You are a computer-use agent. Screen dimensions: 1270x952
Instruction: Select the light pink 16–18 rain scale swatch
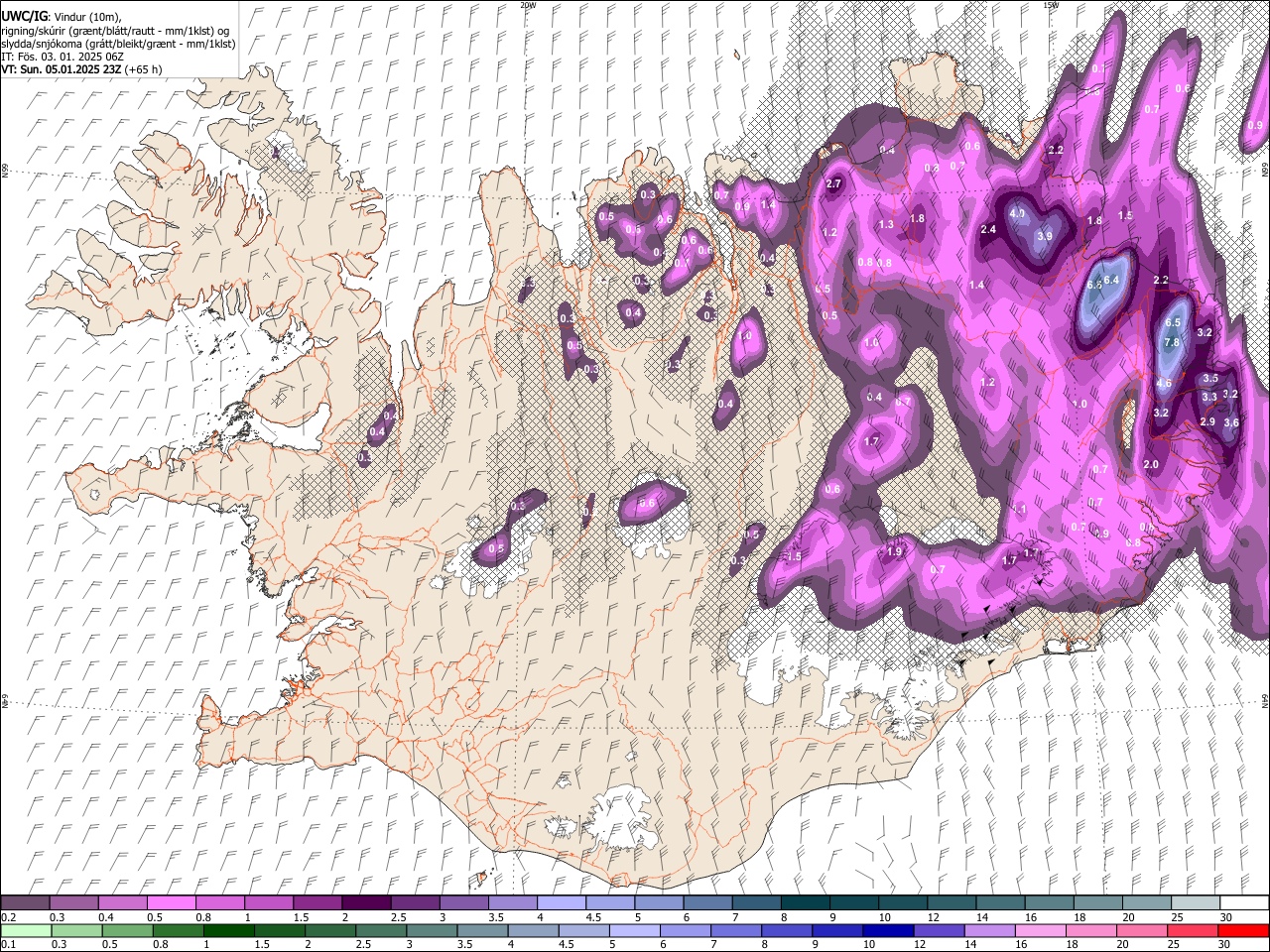(x=1040, y=930)
